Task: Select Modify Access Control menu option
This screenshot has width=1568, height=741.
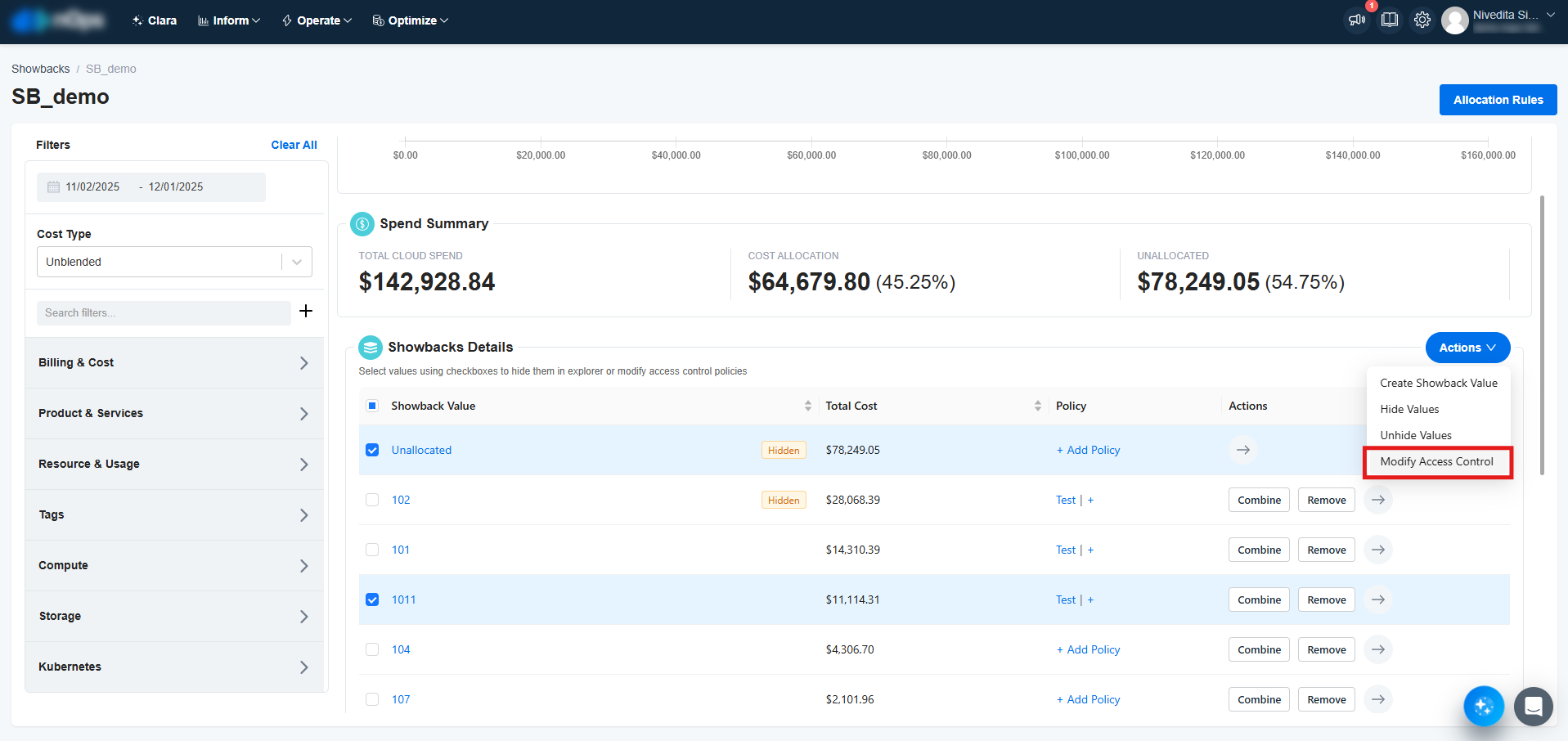Action: click(x=1436, y=462)
